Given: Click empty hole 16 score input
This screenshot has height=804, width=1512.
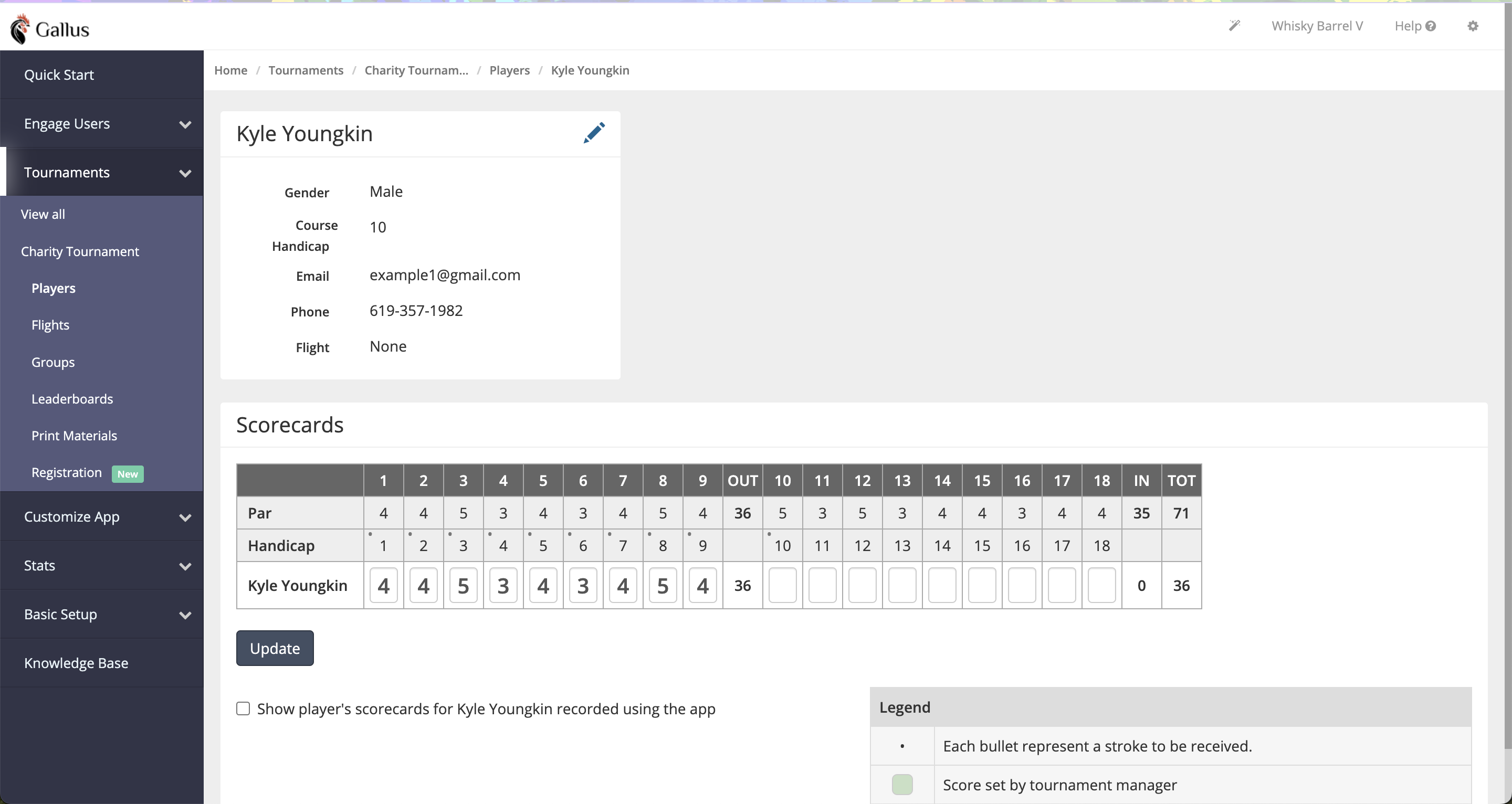Looking at the screenshot, I should [1022, 585].
